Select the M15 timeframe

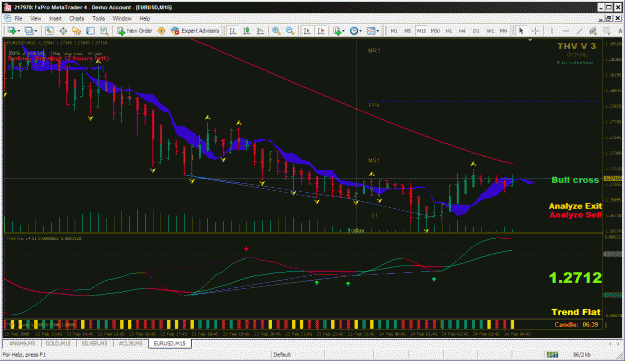(x=421, y=31)
